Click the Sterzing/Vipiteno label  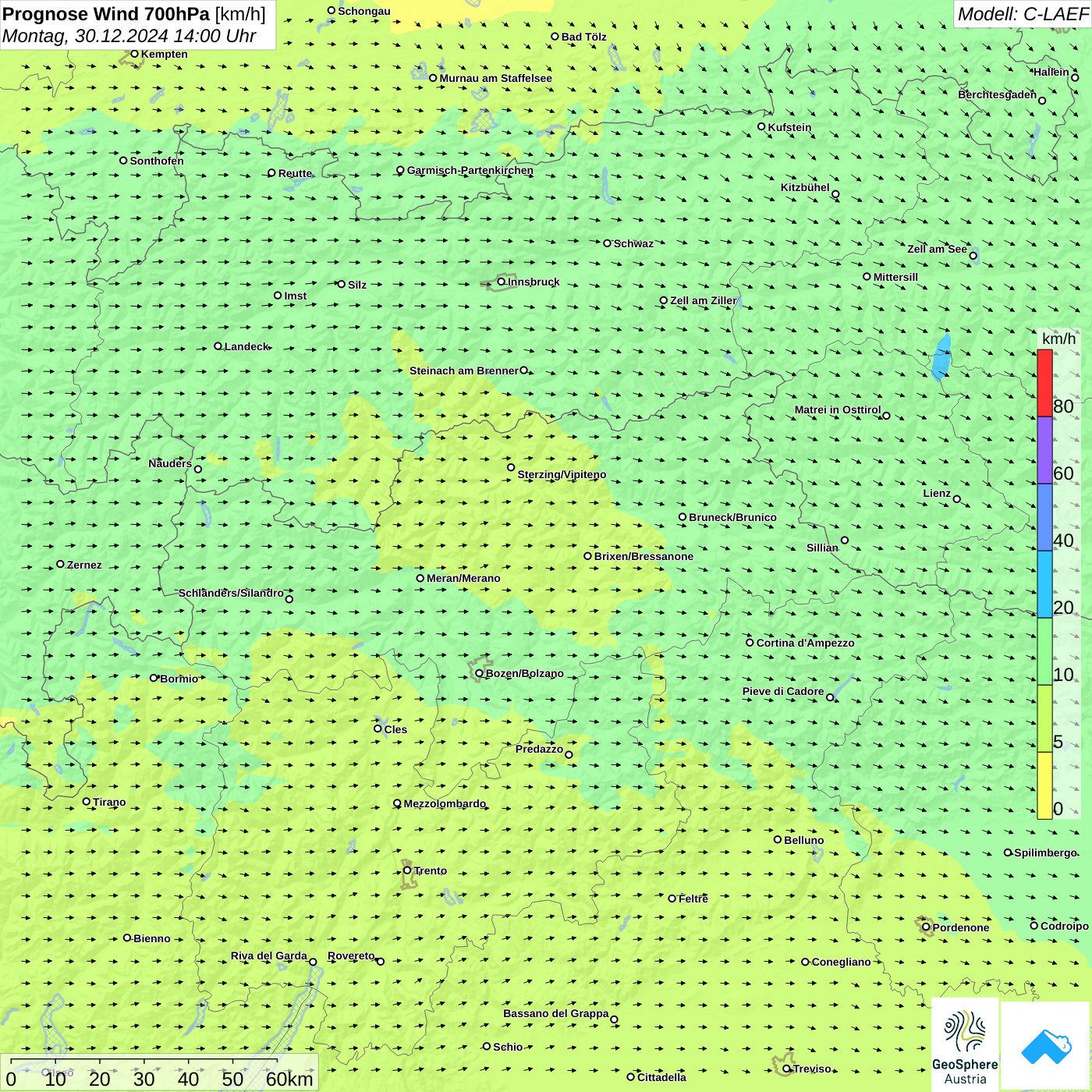(562, 474)
